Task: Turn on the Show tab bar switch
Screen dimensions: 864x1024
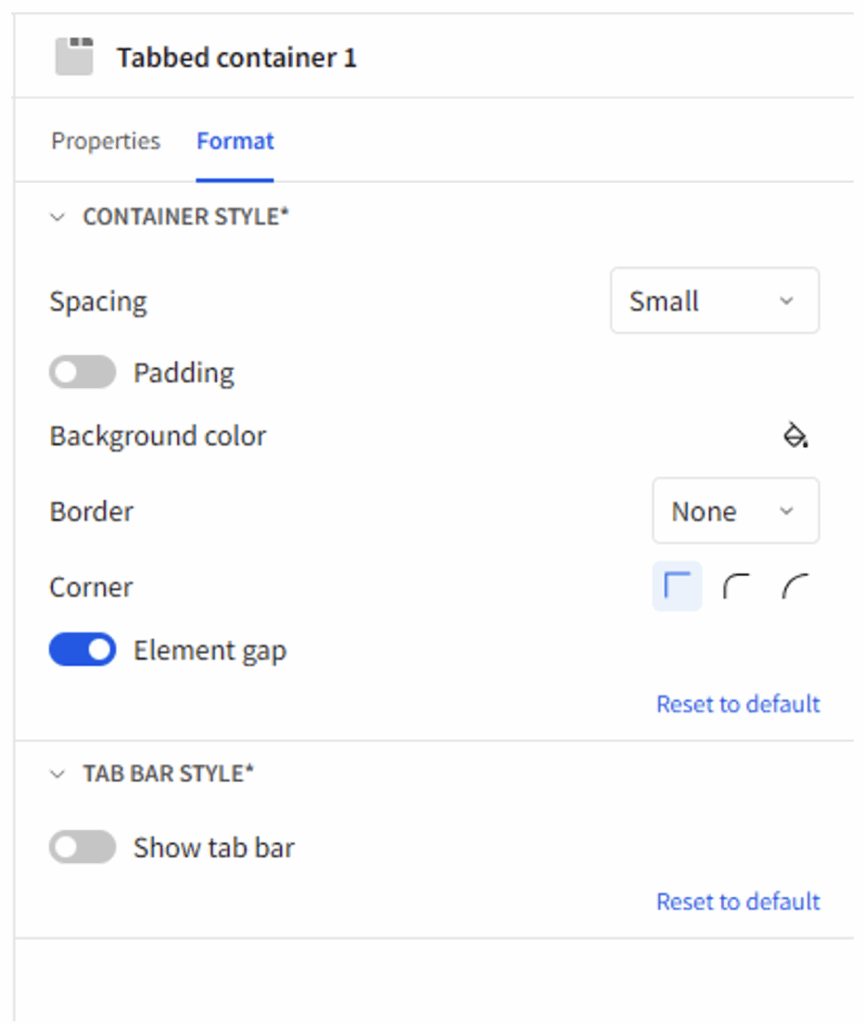Action: [82, 848]
